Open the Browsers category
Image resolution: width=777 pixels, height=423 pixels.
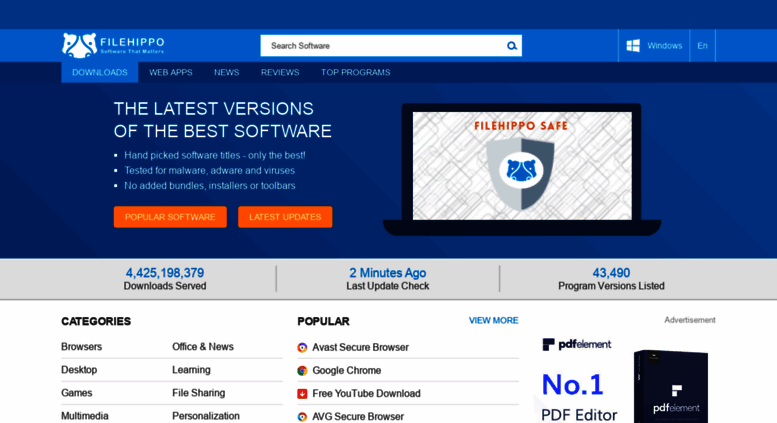(81, 347)
